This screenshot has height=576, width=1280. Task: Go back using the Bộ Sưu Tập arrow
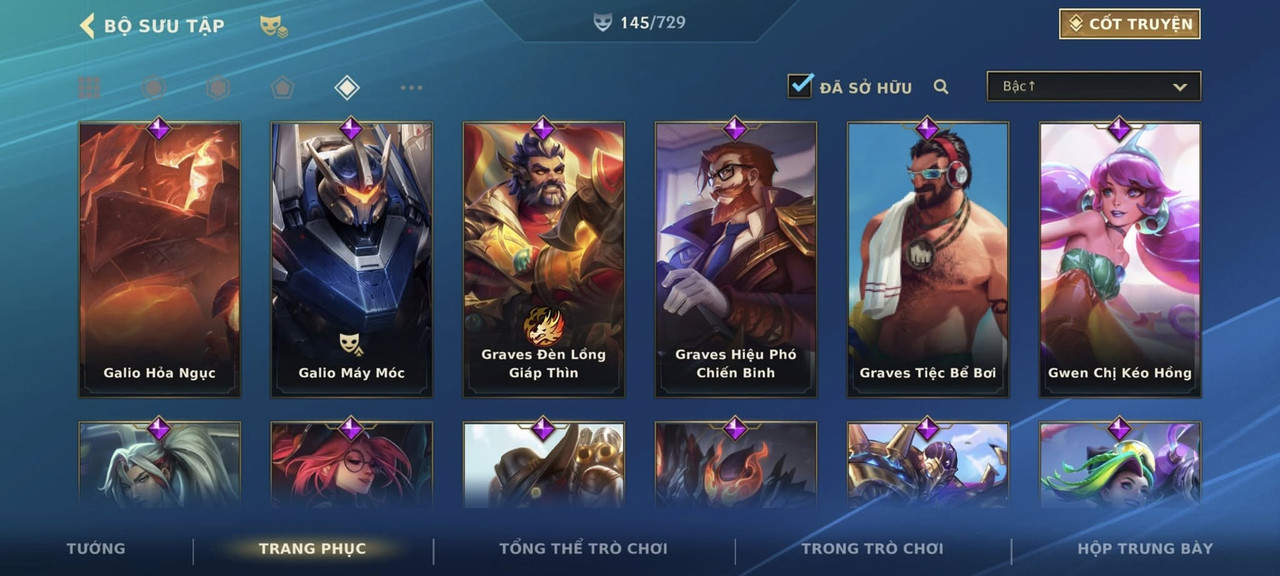tap(87, 26)
